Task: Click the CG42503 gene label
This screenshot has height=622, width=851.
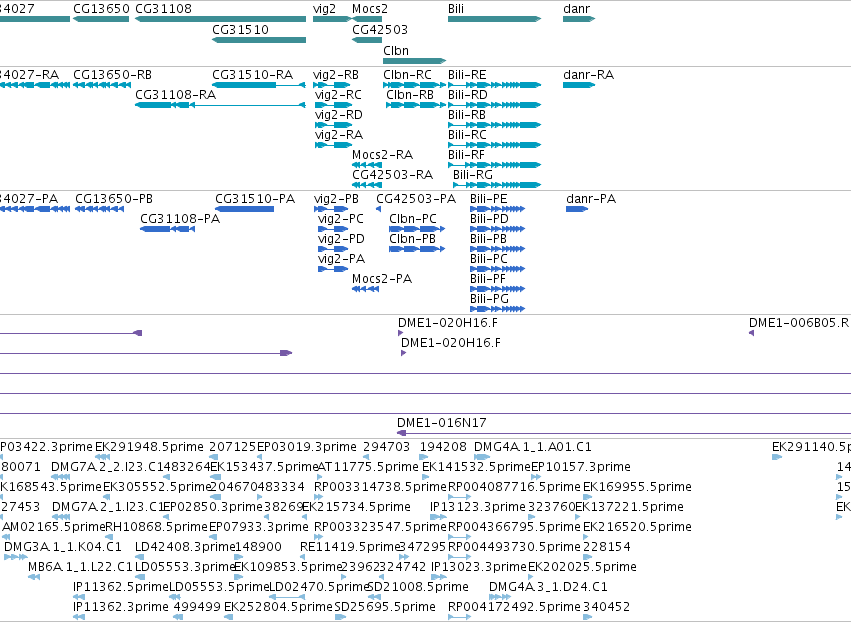Action: [x=380, y=29]
